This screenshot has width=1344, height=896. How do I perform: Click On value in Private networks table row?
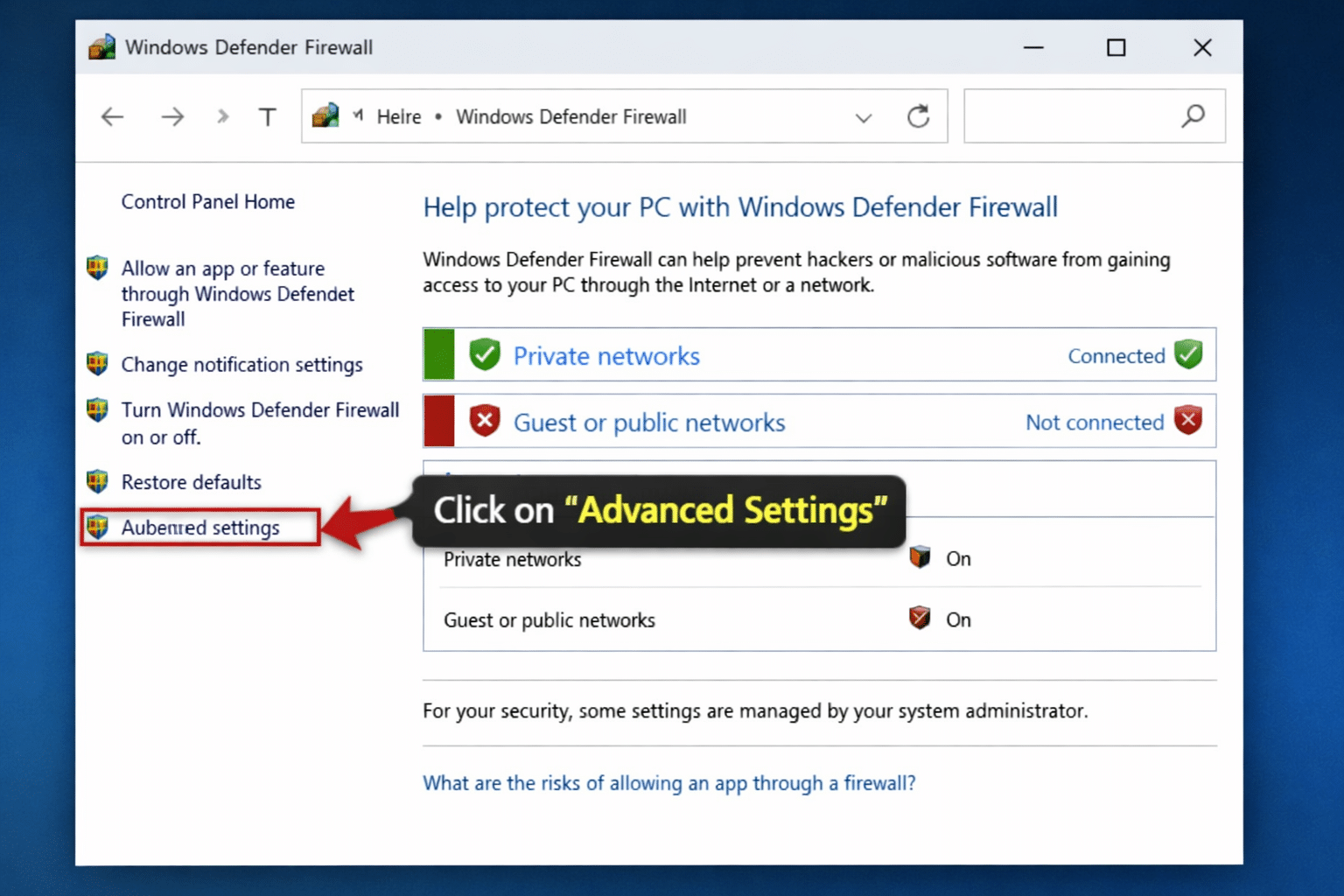(958, 559)
